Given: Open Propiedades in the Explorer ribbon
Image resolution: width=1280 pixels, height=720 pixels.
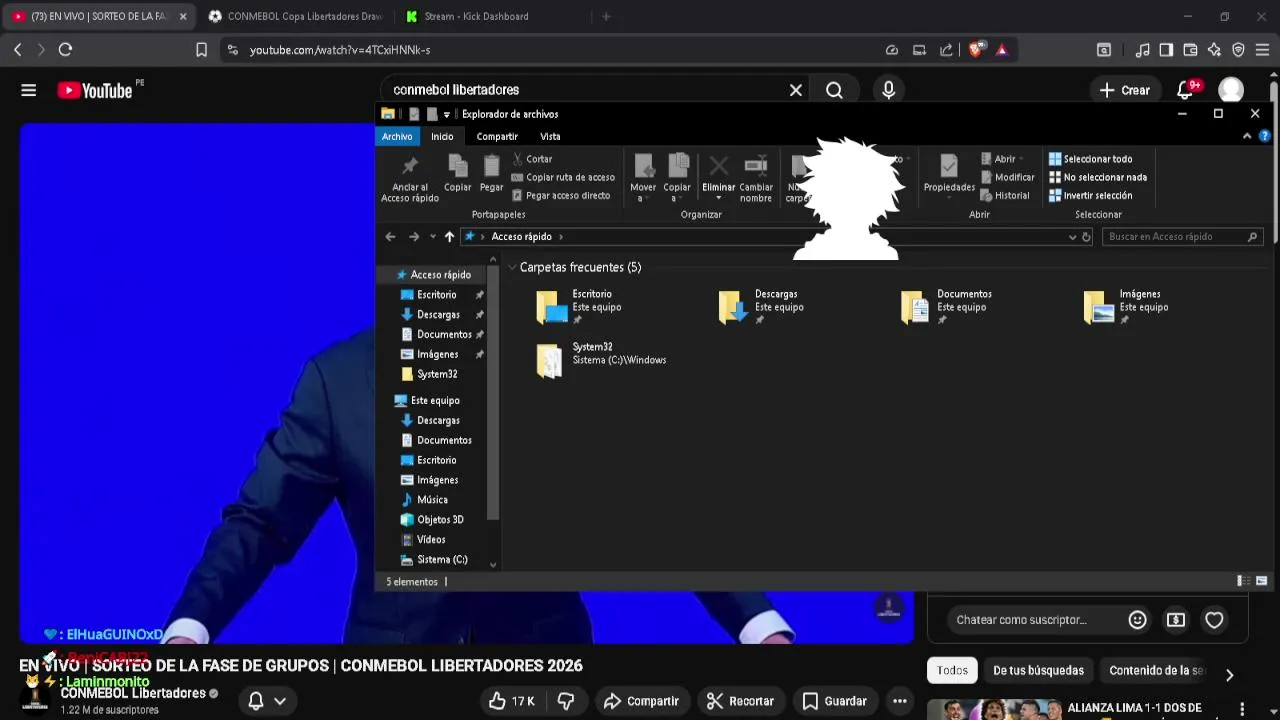Looking at the screenshot, I should tap(949, 174).
